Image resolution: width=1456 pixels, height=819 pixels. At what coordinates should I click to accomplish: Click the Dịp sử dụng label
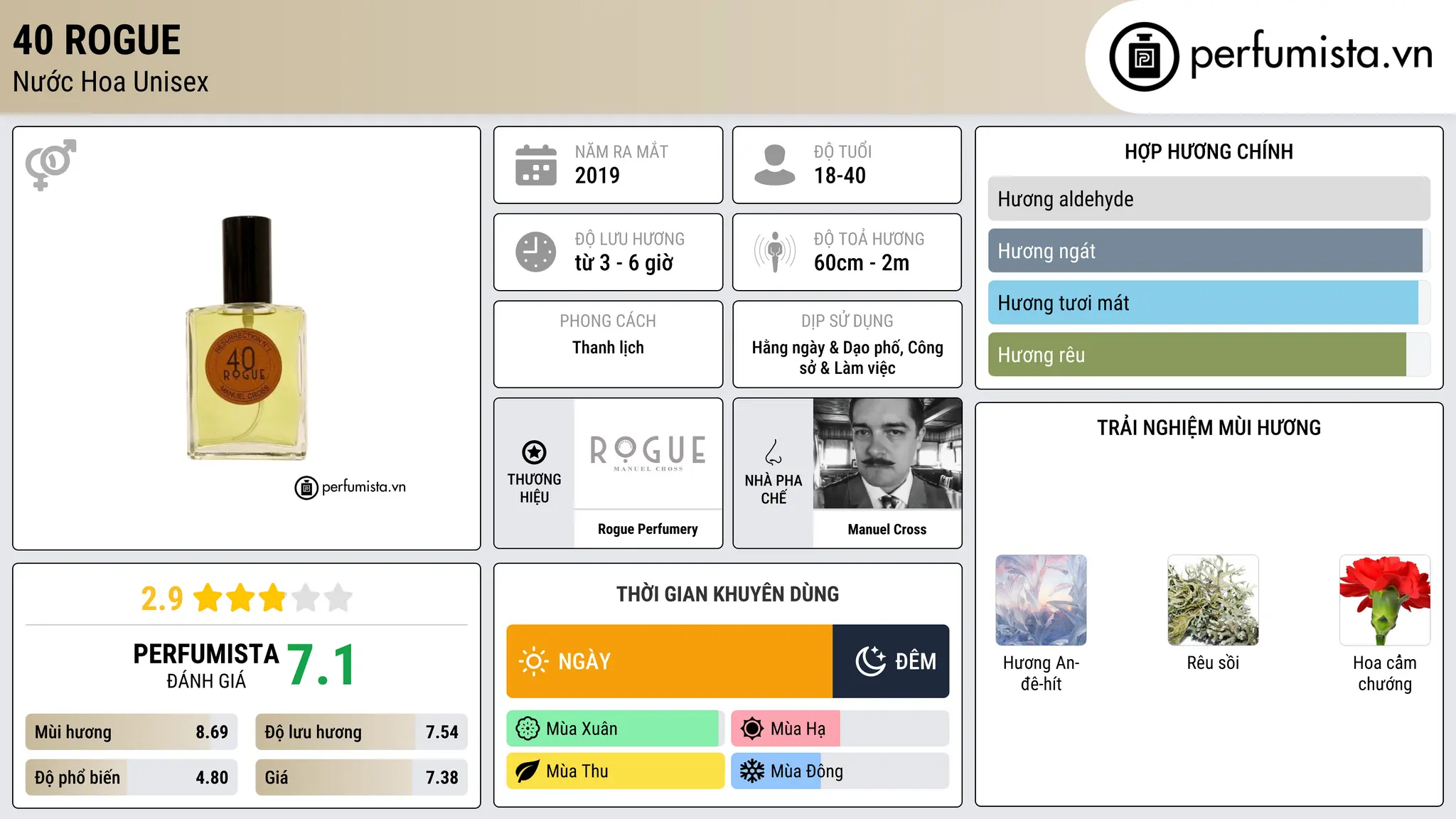[847, 321]
